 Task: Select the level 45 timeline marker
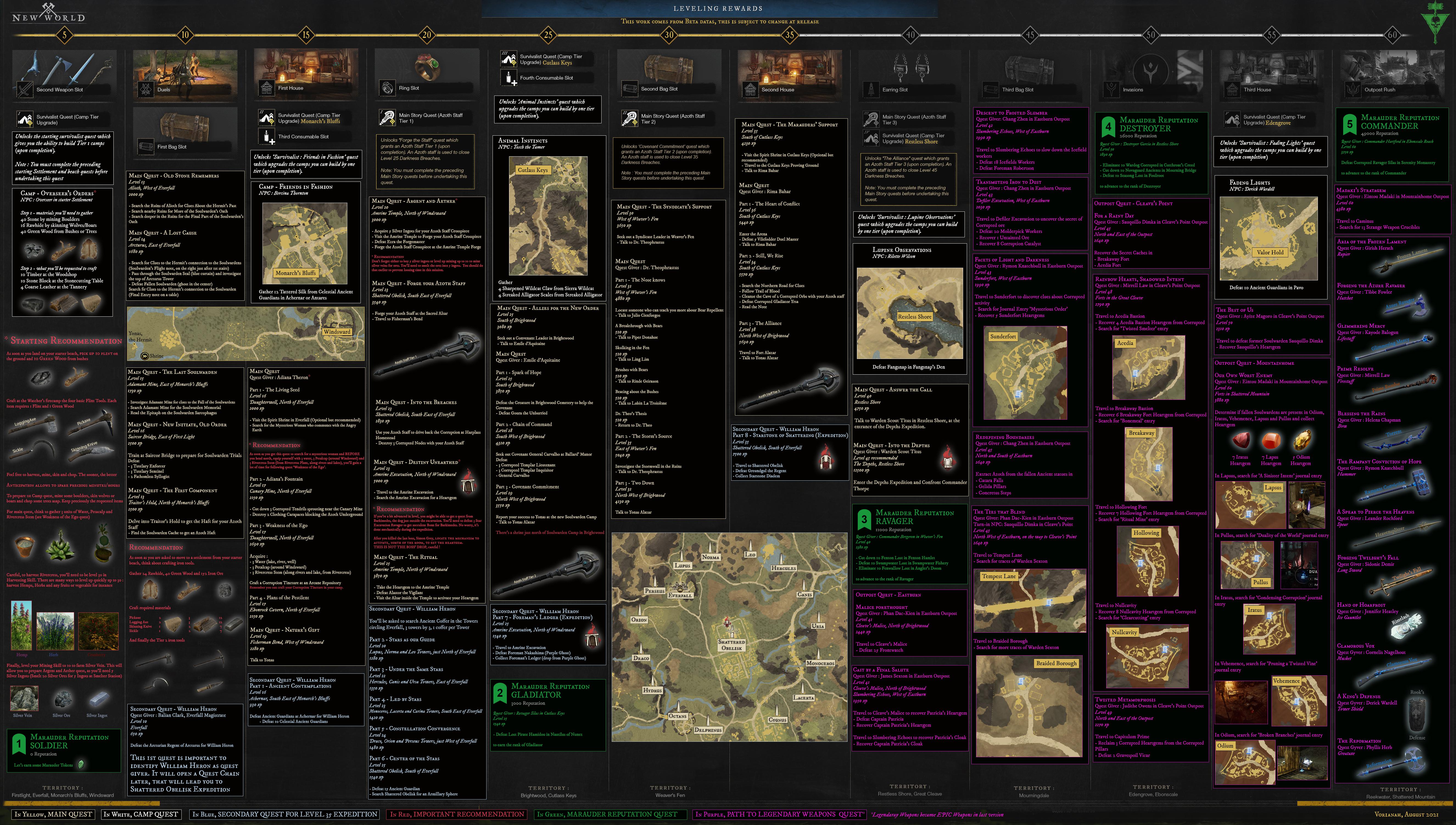click(1030, 35)
